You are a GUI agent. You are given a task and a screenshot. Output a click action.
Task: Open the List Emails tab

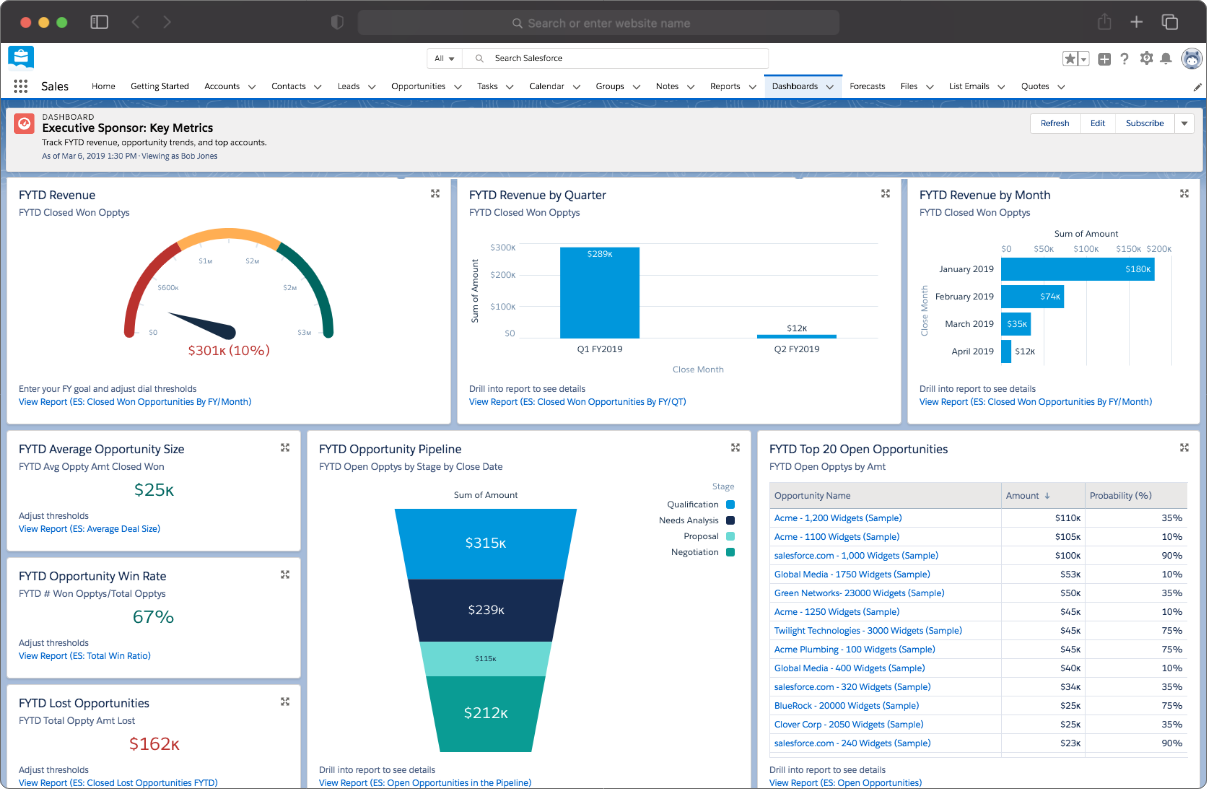969,87
